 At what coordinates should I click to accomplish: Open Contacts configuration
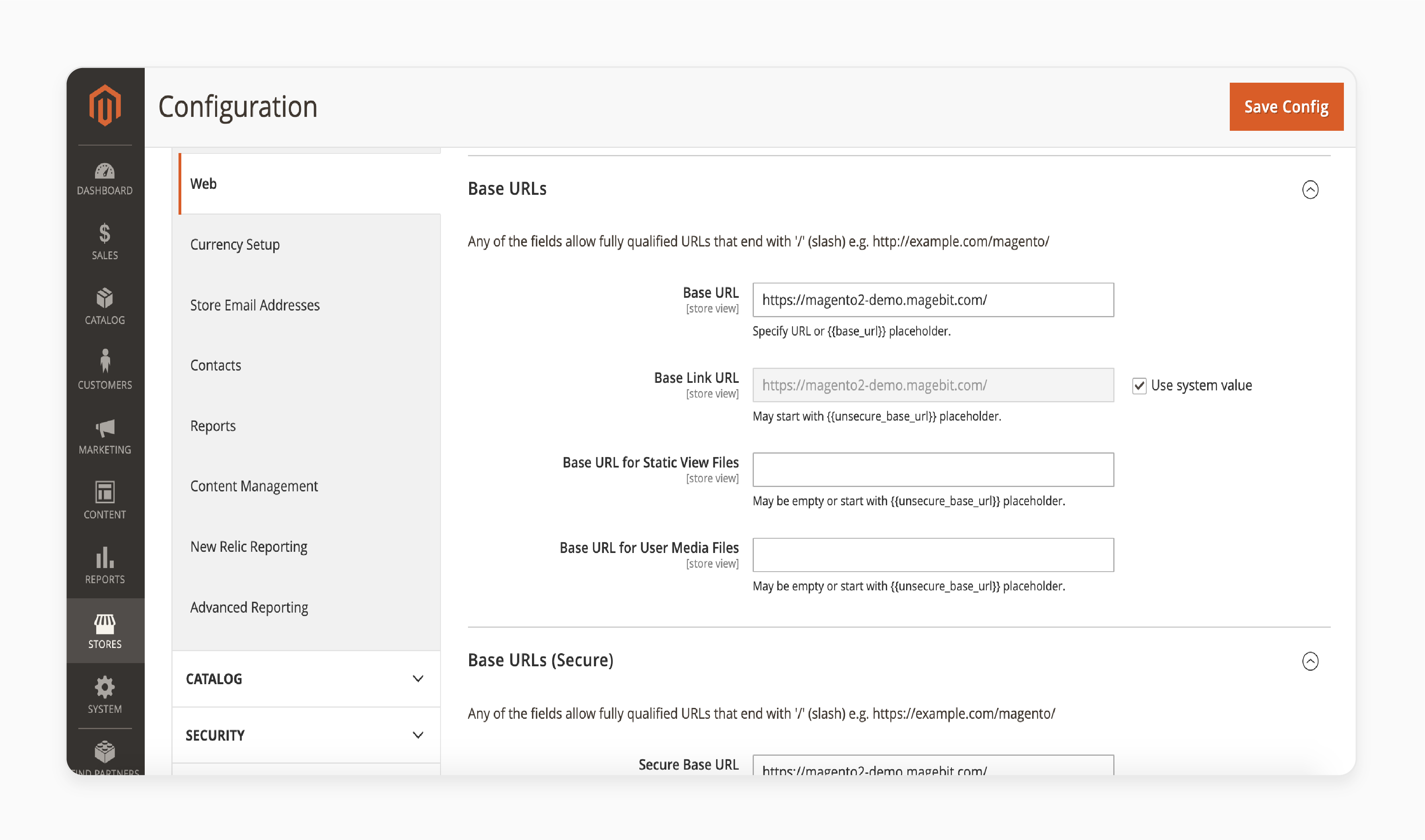[x=215, y=366]
